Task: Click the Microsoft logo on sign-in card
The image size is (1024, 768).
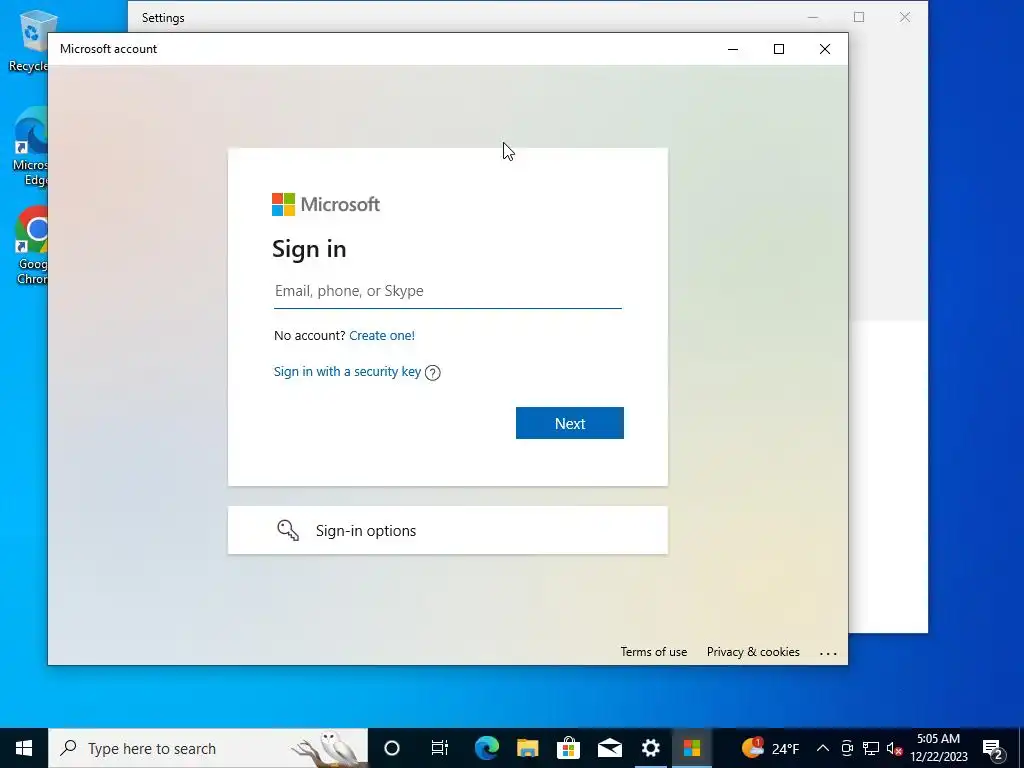Action: [x=326, y=204]
